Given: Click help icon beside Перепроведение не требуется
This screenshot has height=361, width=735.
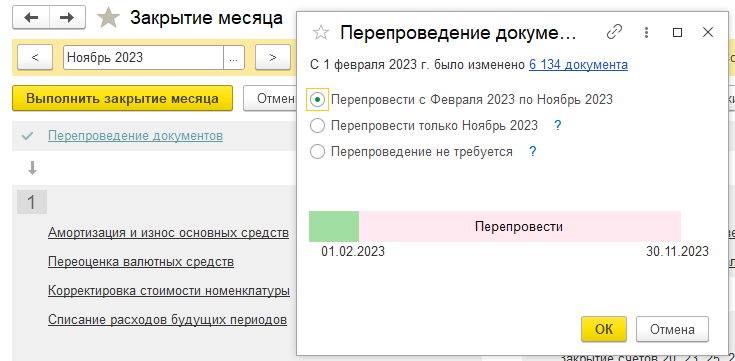Looking at the screenshot, I should click(x=532, y=152).
